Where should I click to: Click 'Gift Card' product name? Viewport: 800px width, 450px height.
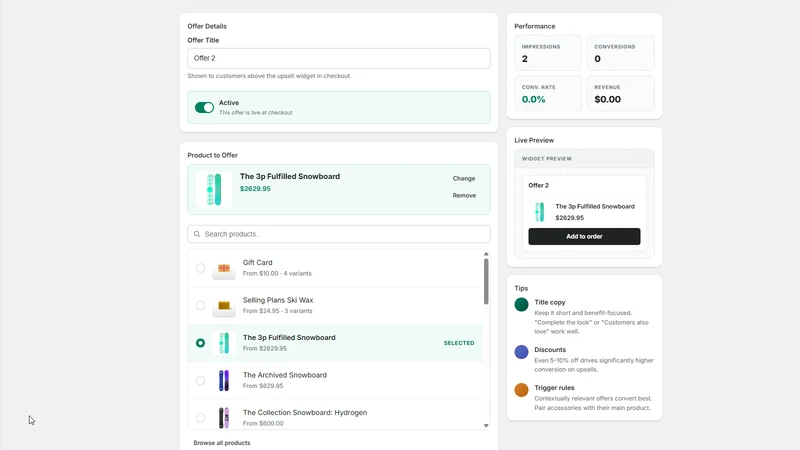click(258, 263)
